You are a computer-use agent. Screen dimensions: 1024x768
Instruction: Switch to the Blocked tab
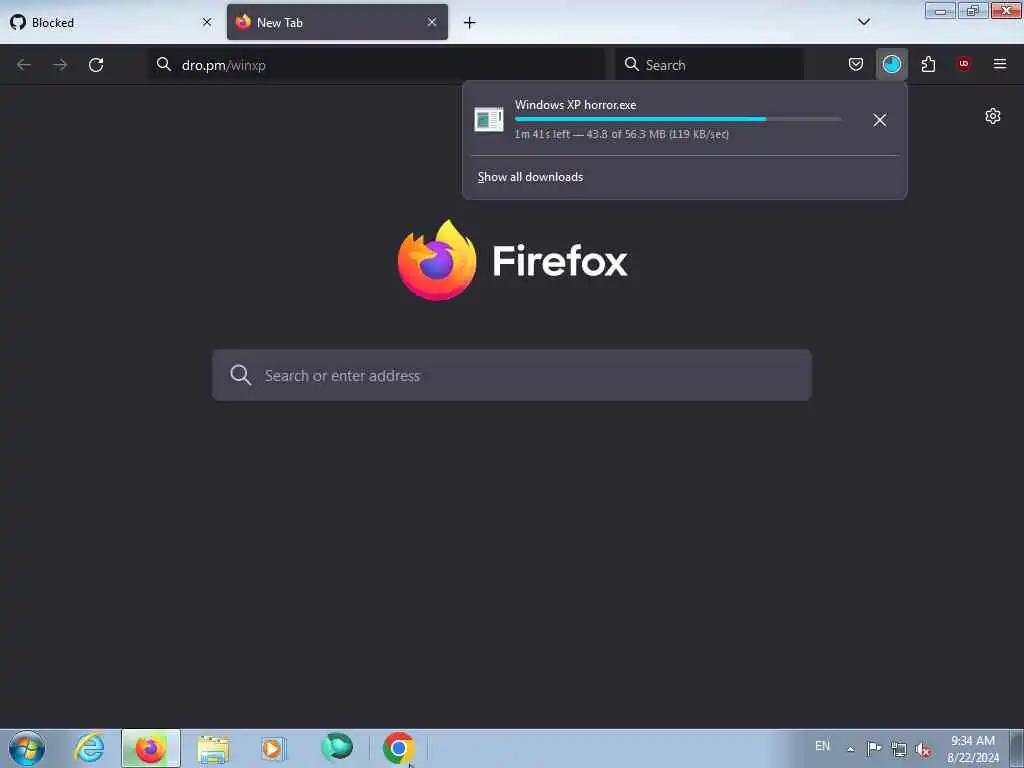coord(110,22)
